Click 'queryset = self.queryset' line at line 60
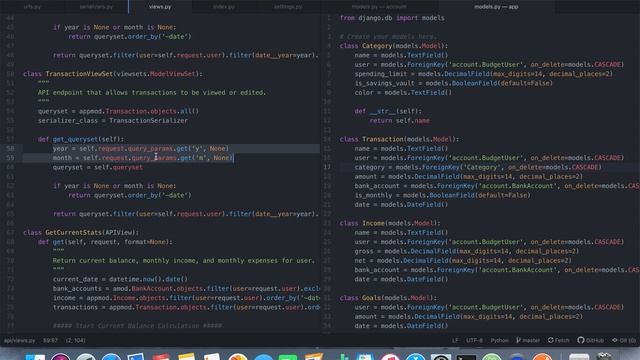640x360 pixels. tap(98, 167)
